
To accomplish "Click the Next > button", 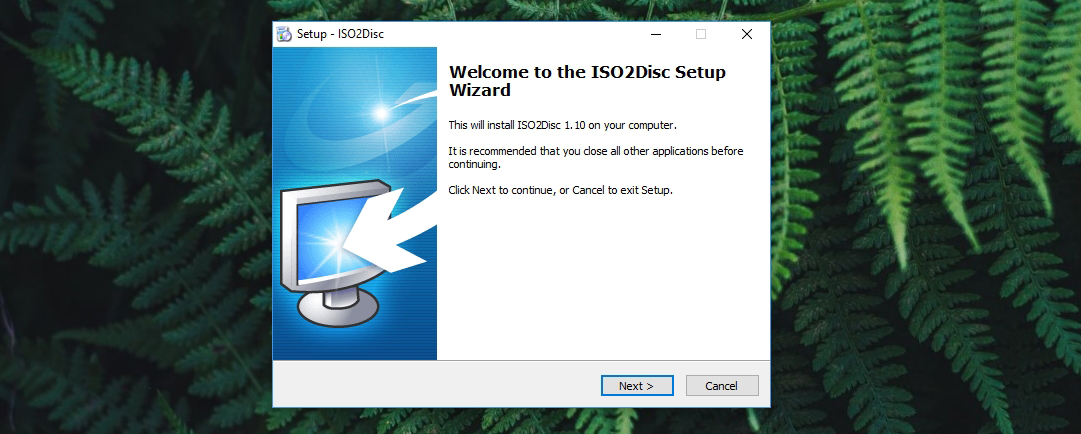I will click(x=636, y=386).
